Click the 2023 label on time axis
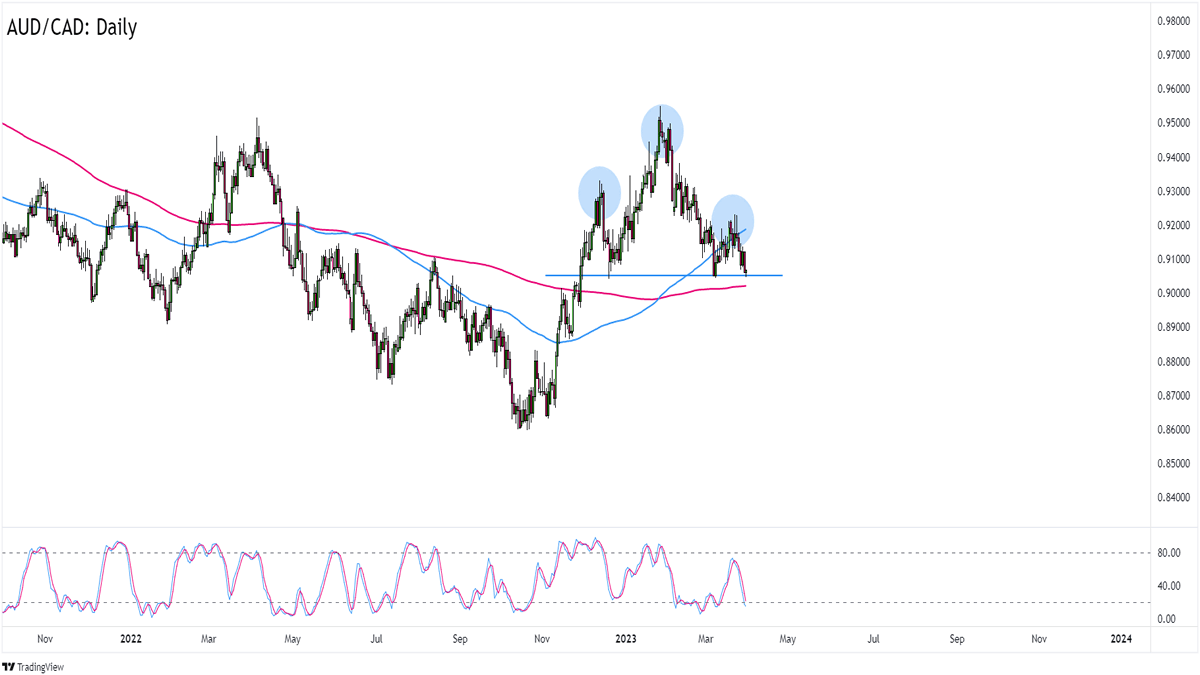The height and width of the screenshot is (675, 1200). pyautogui.click(x=628, y=638)
